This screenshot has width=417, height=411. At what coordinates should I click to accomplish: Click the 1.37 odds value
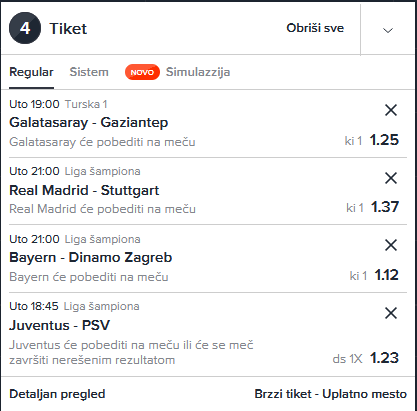385,207
